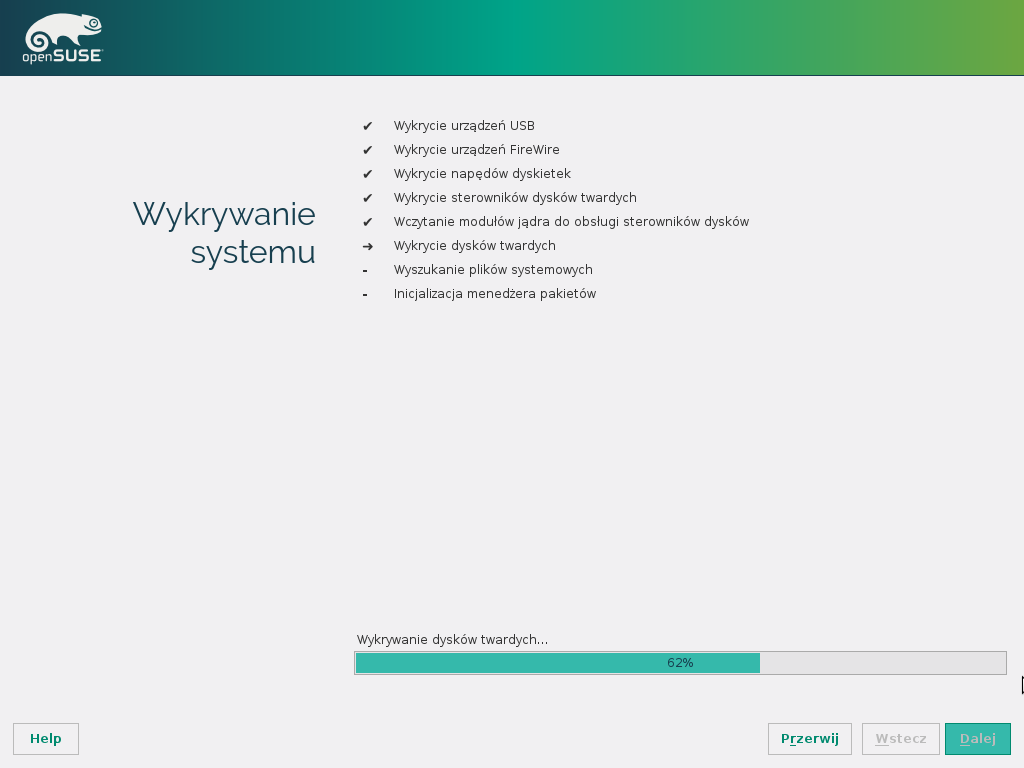Click dash marker beside Wyszukanie plików systemowych
The image size is (1024, 768).
pos(365,270)
